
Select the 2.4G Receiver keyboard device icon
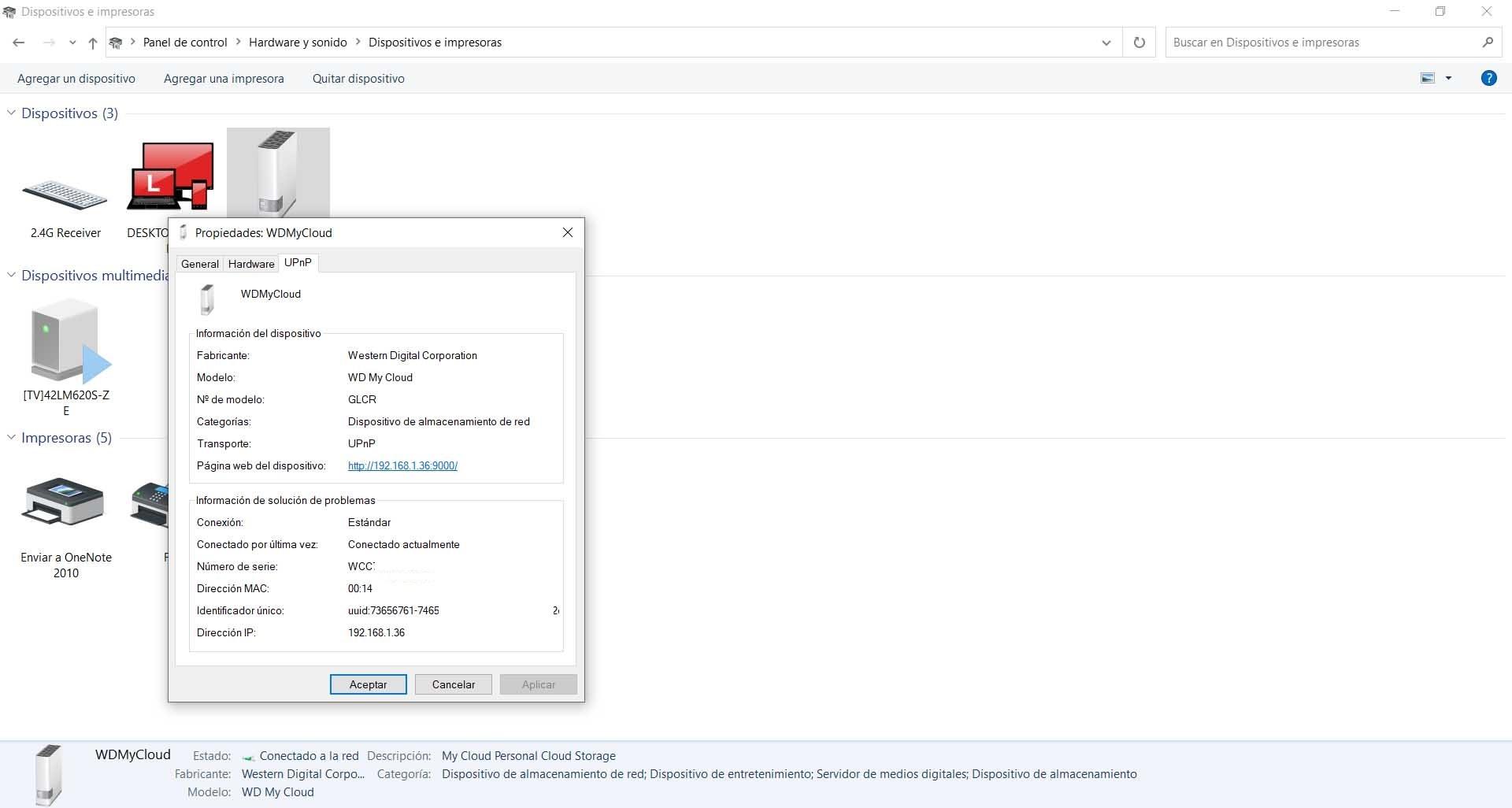[65, 194]
